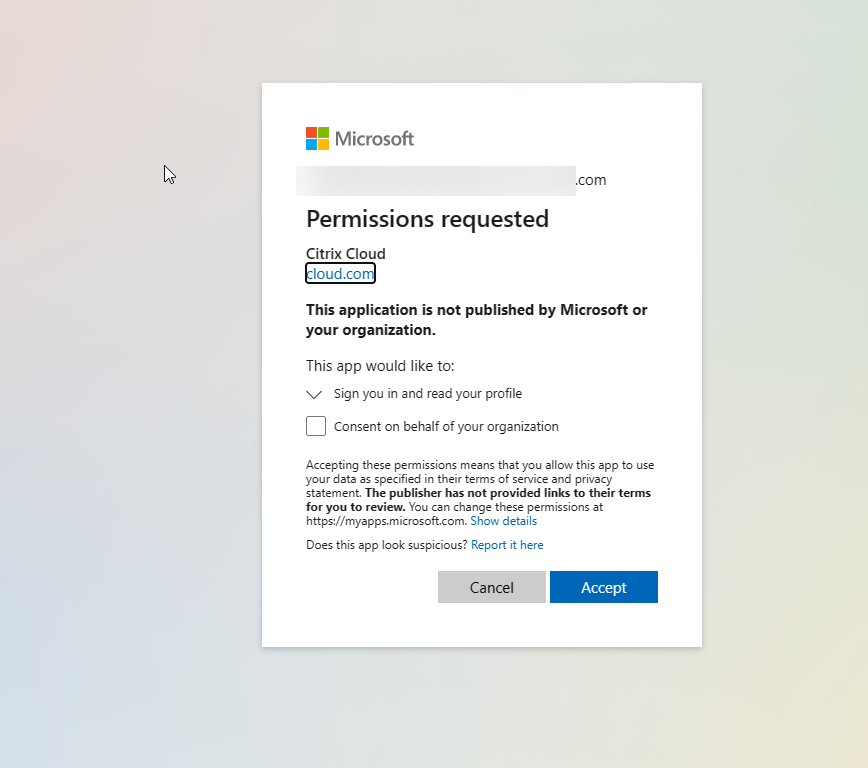Click the Microsoft four-square logo
This screenshot has width=868, height=768.
[317, 139]
